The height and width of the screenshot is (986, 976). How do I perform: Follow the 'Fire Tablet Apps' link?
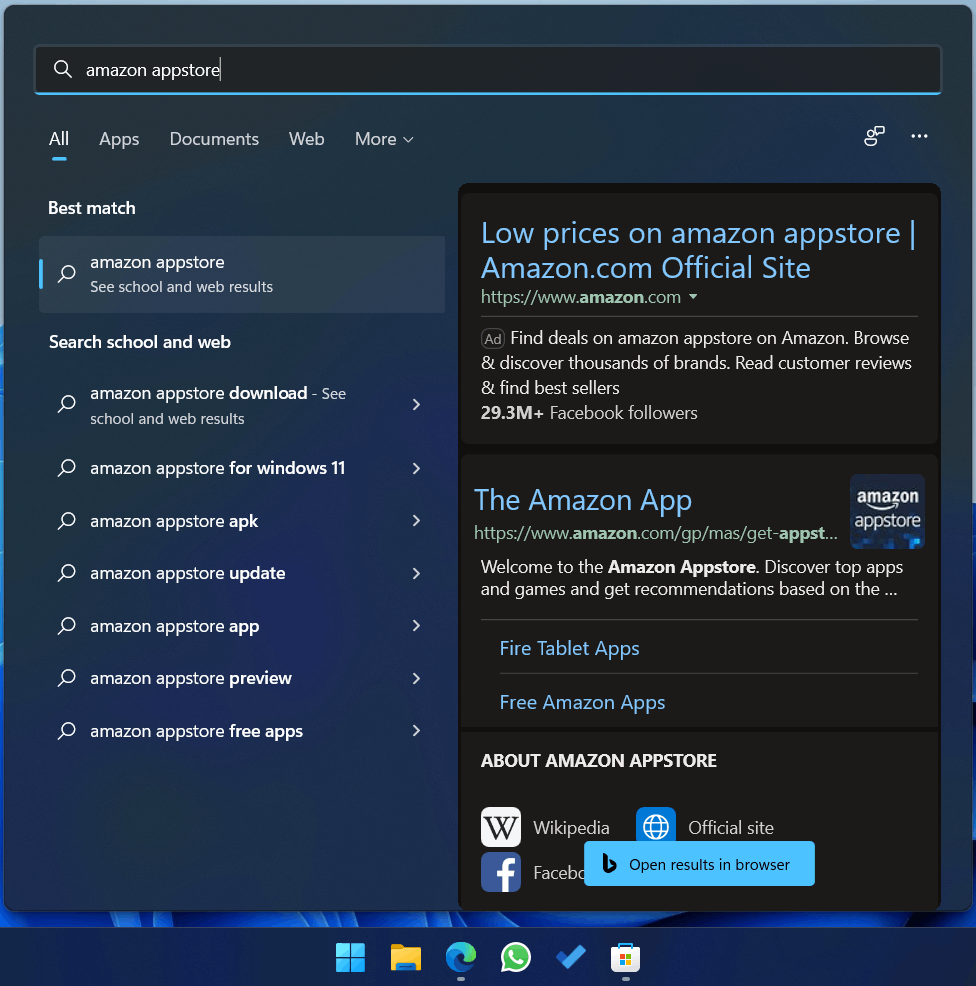pyautogui.click(x=569, y=648)
